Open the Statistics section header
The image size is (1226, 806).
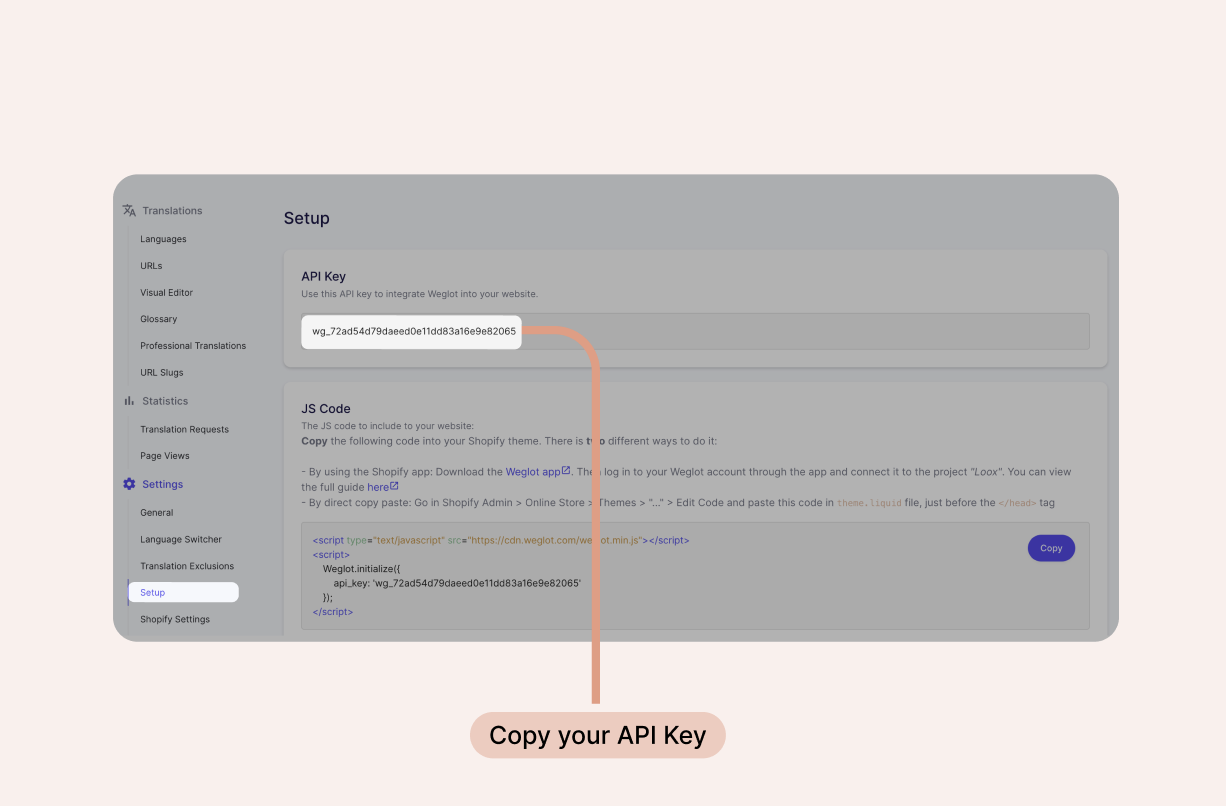[x=165, y=401]
